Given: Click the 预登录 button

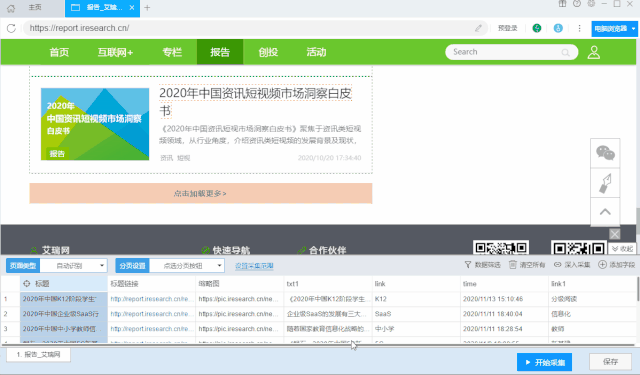Looking at the screenshot, I should pos(507,28).
